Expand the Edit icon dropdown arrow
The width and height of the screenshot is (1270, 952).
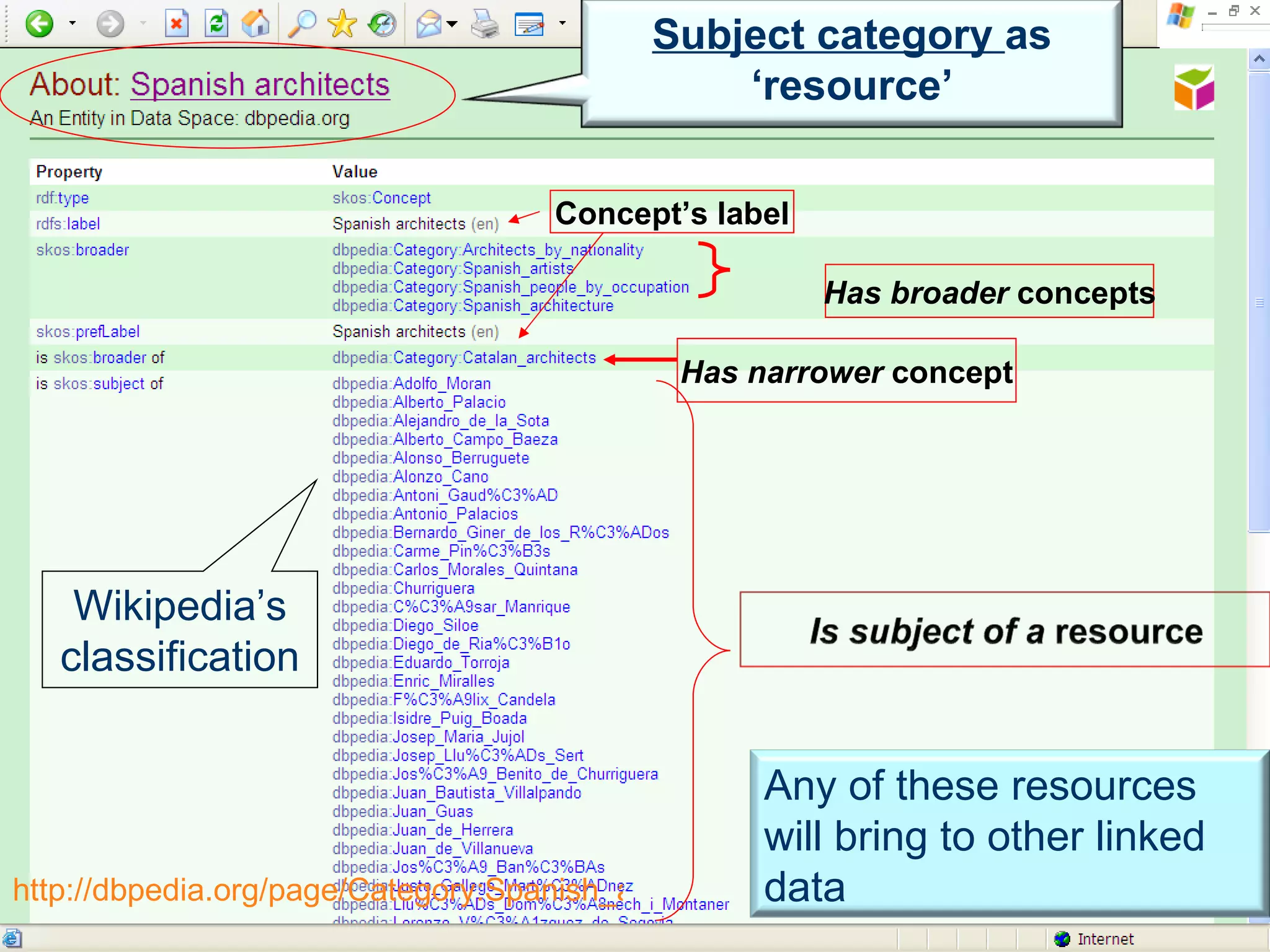click(562, 24)
